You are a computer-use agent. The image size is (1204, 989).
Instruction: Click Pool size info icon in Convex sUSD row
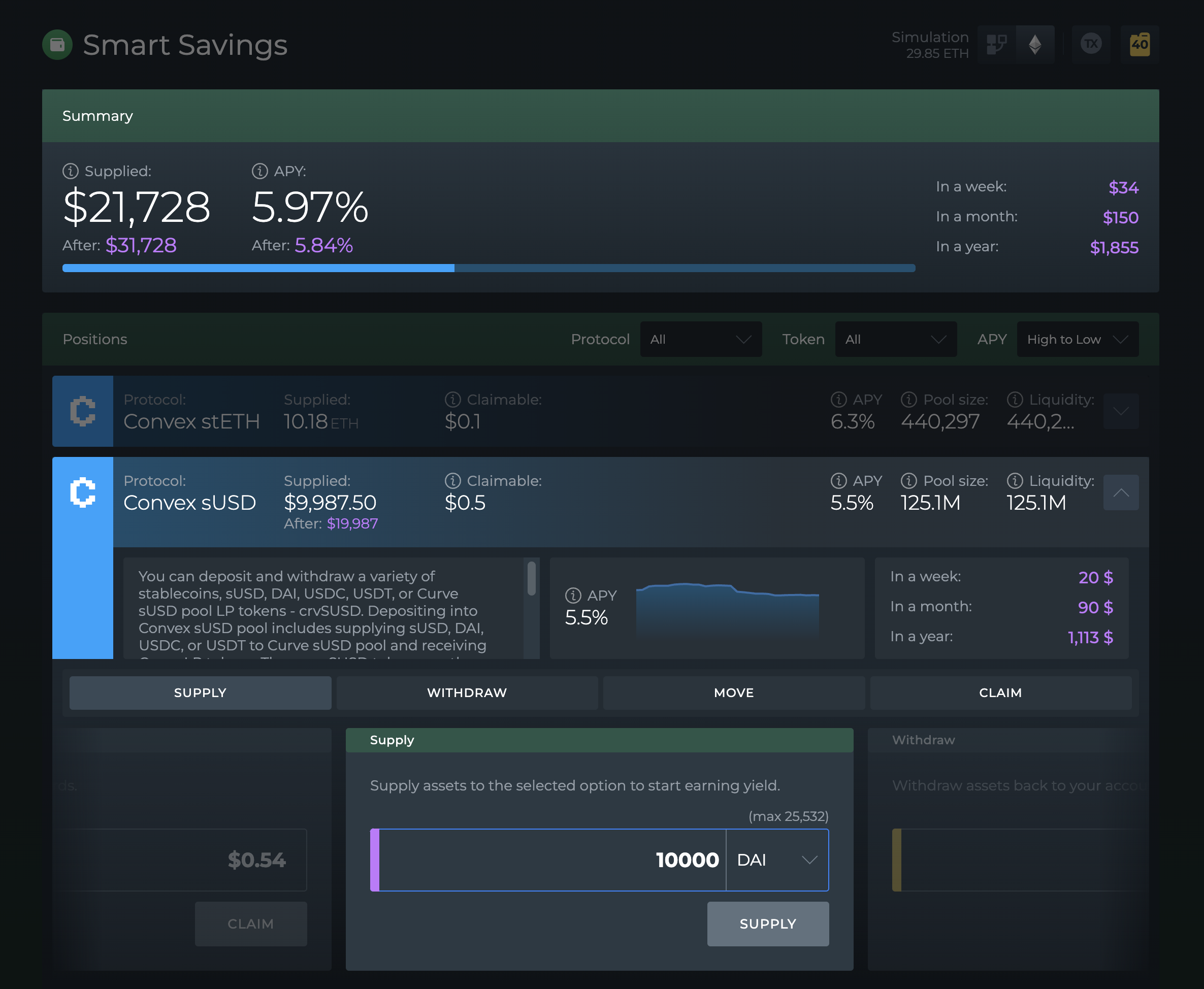[x=909, y=481]
